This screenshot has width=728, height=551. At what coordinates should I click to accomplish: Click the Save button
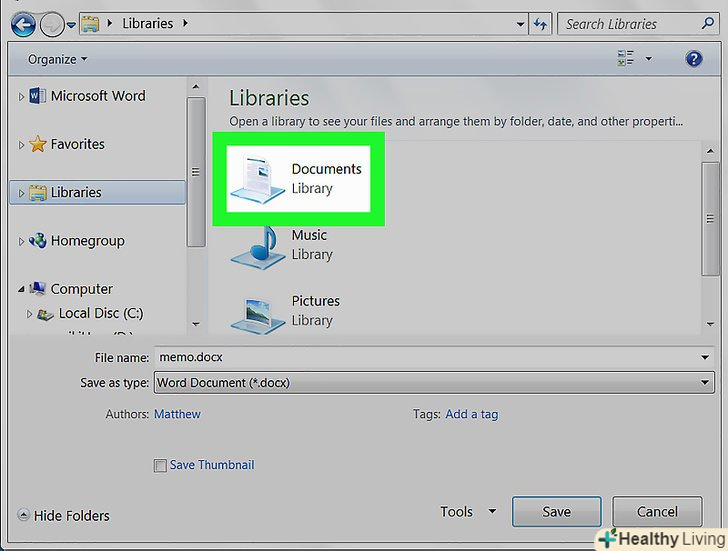[557, 512]
